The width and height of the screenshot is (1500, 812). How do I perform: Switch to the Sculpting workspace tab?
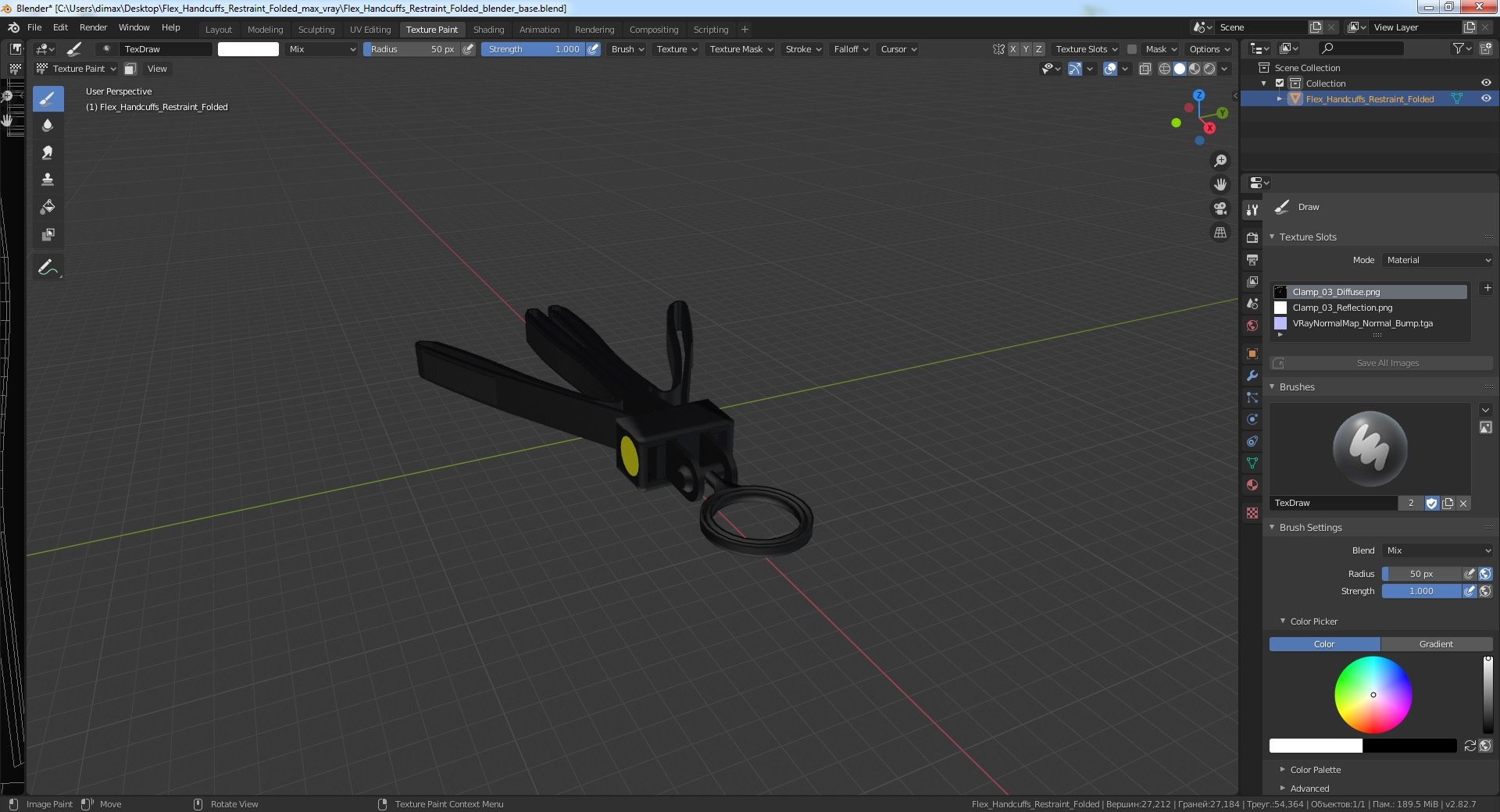pos(316,30)
